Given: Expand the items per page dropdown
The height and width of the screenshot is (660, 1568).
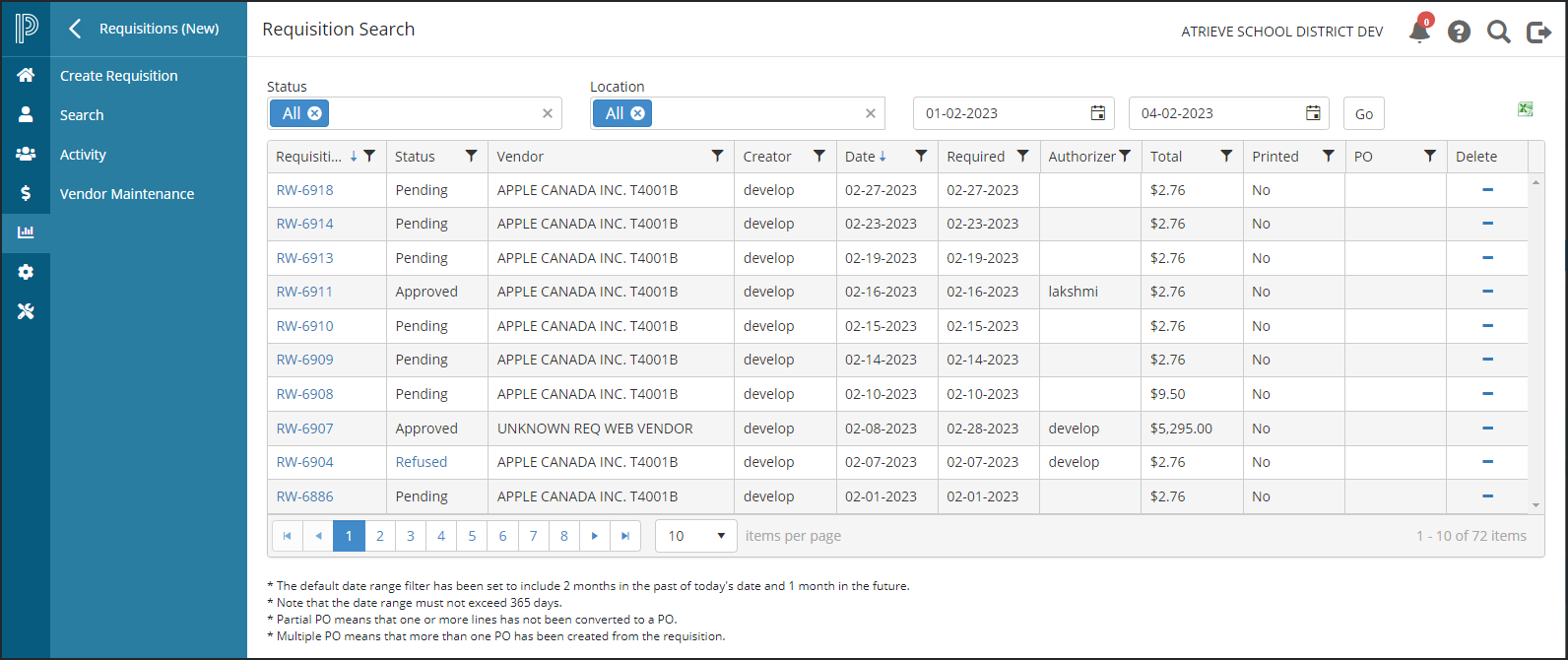Looking at the screenshot, I should pyautogui.click(x=720, y=536).
